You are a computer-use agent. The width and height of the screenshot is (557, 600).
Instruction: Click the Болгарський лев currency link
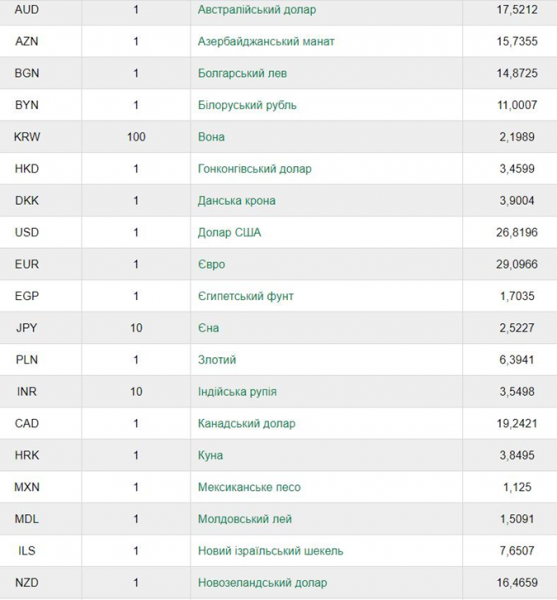[242, 73]
